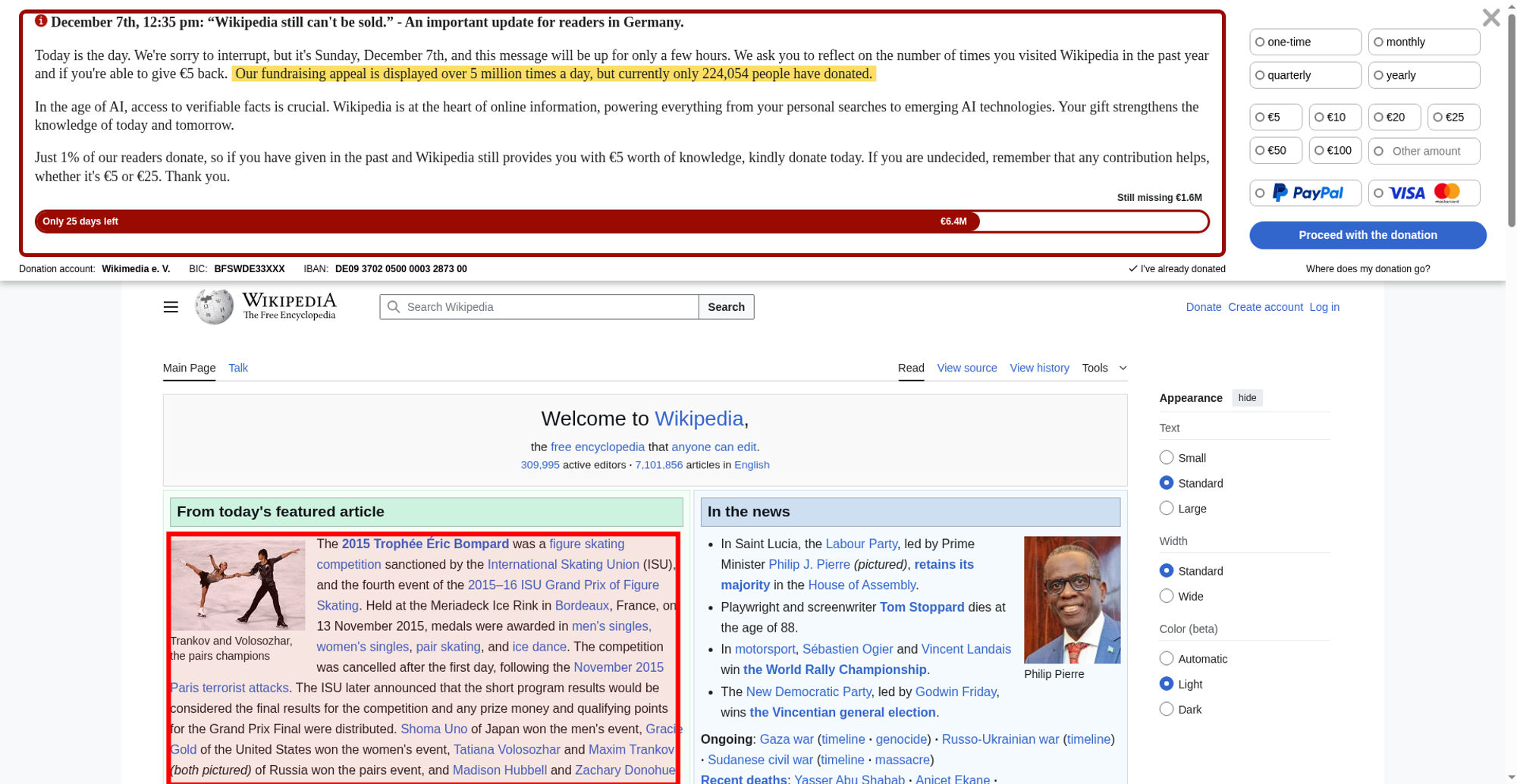Click the Wikipedia globe logo

tap(215, 306)
